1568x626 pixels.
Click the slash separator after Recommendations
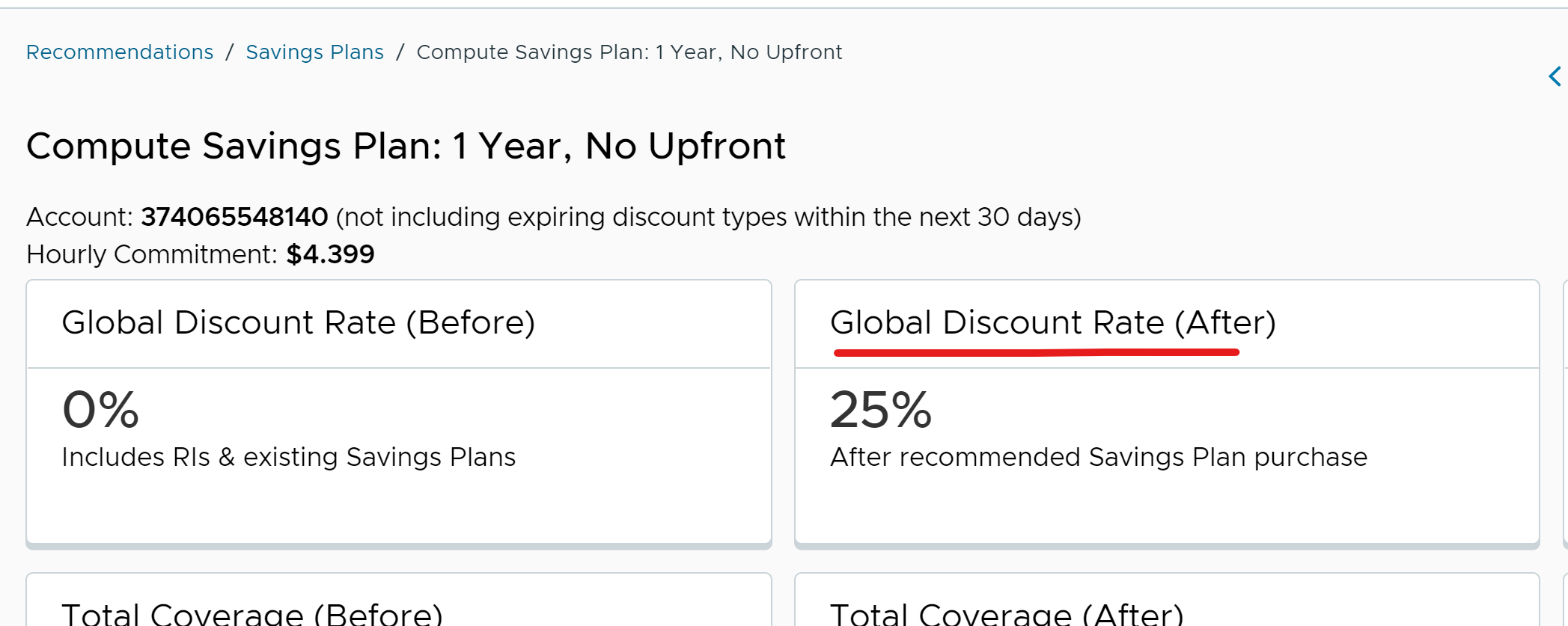230,52
